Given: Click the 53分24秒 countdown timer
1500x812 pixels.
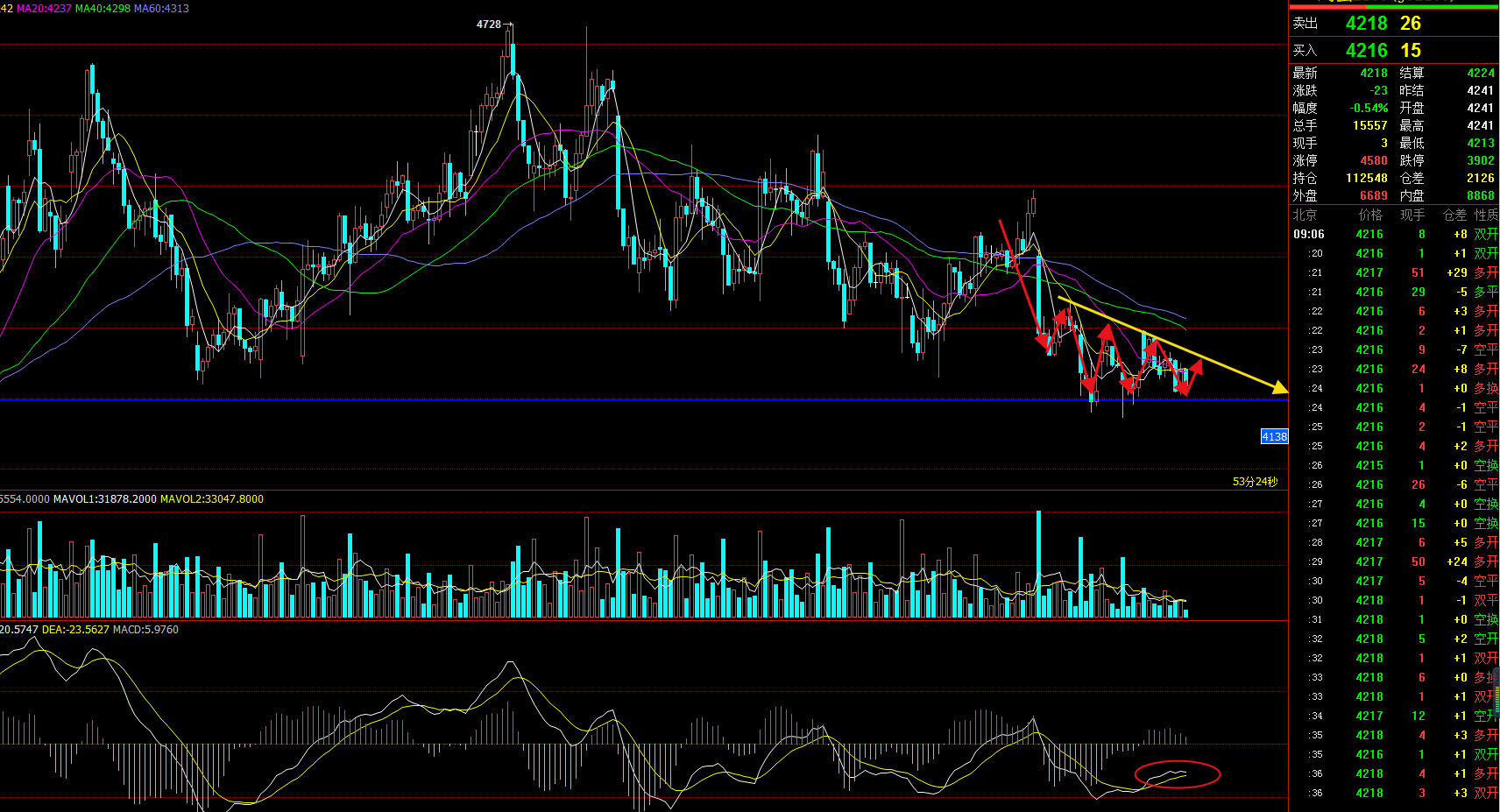Looking at the screenshot, I should [x=1255, y=482].
